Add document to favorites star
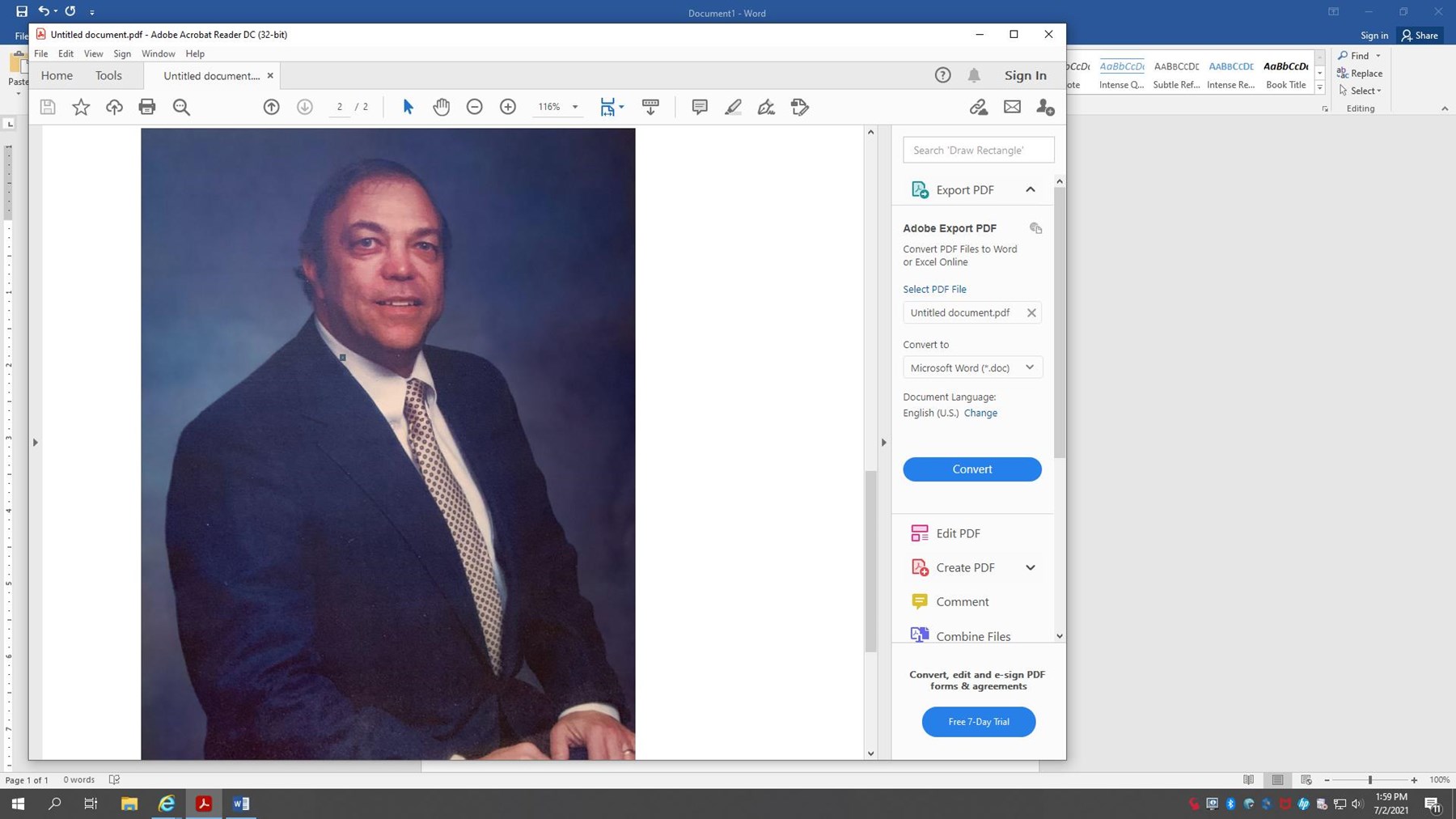The width and height of the screenshot is (1456, 819). (80, 106)
